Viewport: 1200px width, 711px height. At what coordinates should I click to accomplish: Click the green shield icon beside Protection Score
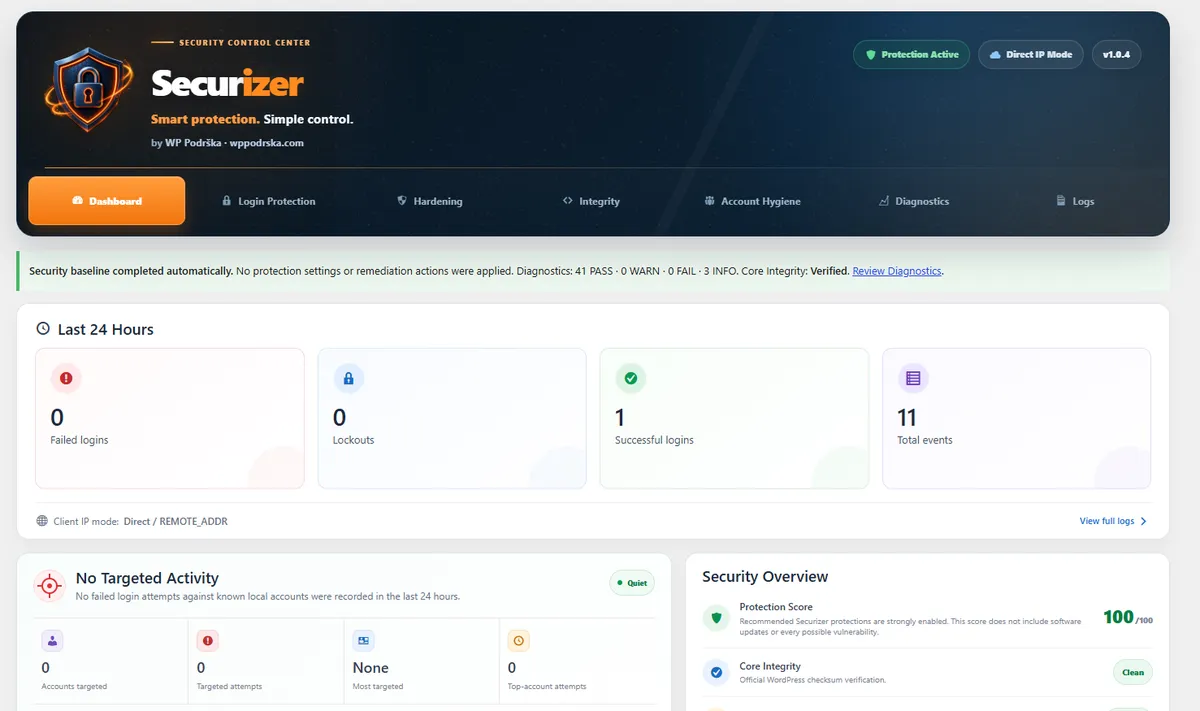[x=716, y=618]
